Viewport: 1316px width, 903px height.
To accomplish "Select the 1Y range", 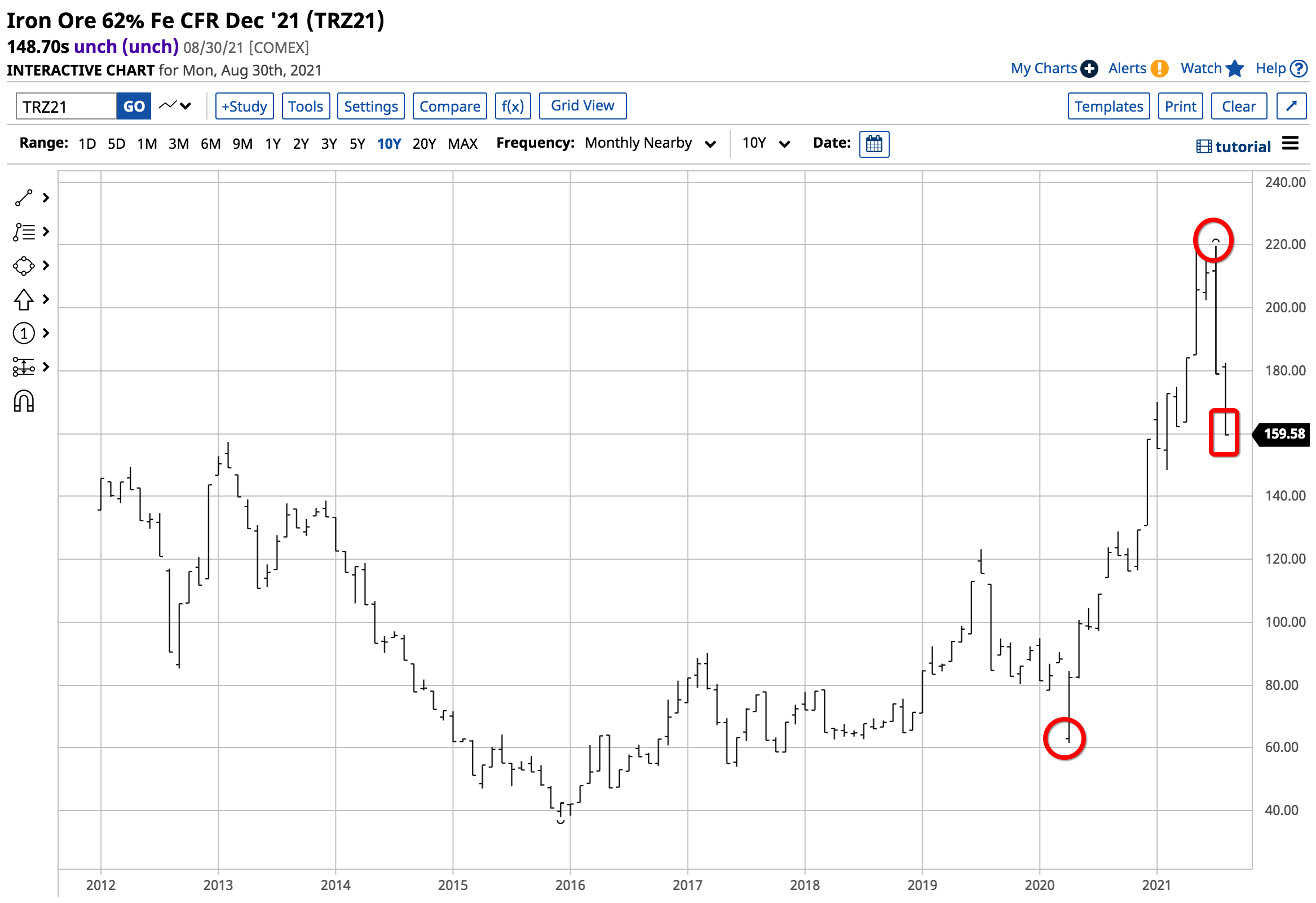I will pos(273,144).
